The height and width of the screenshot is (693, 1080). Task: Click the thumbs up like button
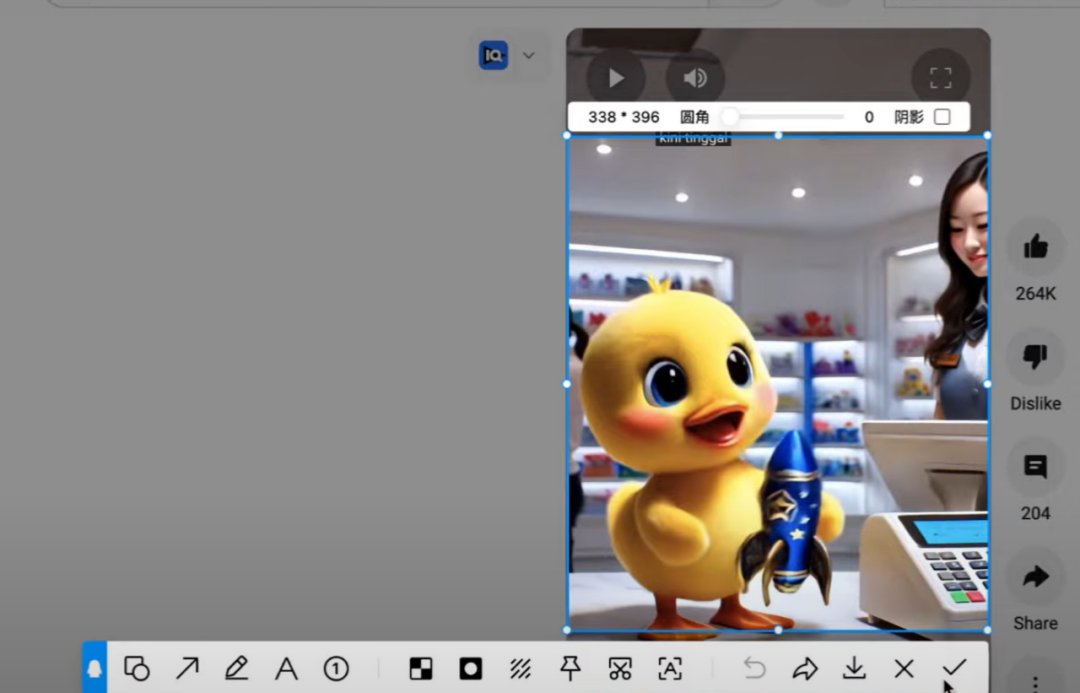coord(1035,246)
